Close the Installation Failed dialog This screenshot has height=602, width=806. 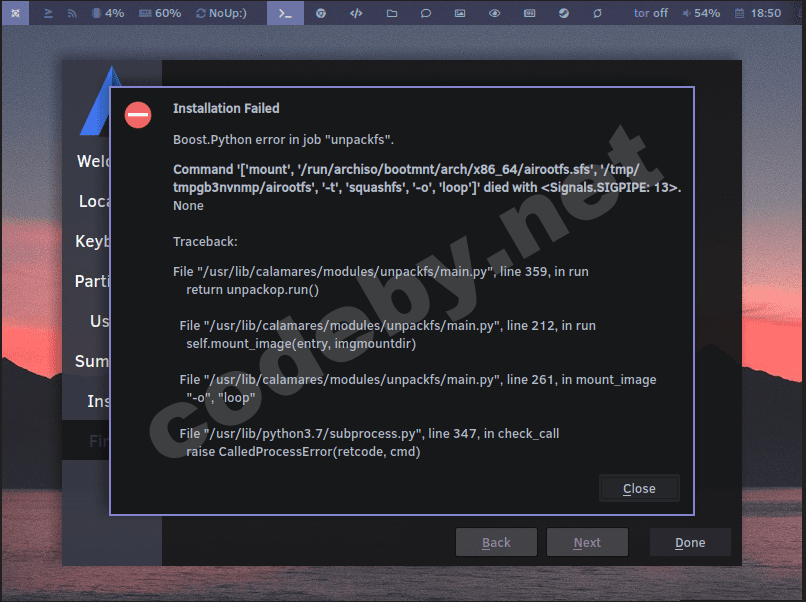(x=639, y=488)
